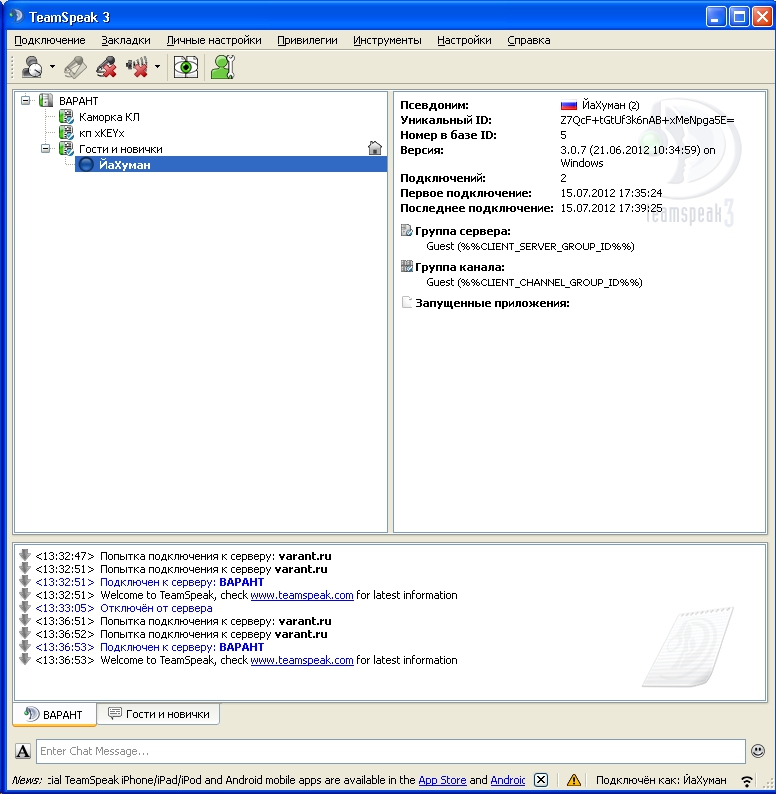Image resolution: width=776 pixels, height=794 pixels.
Task: Open the Подключение menu
Action: coord(50,40)
